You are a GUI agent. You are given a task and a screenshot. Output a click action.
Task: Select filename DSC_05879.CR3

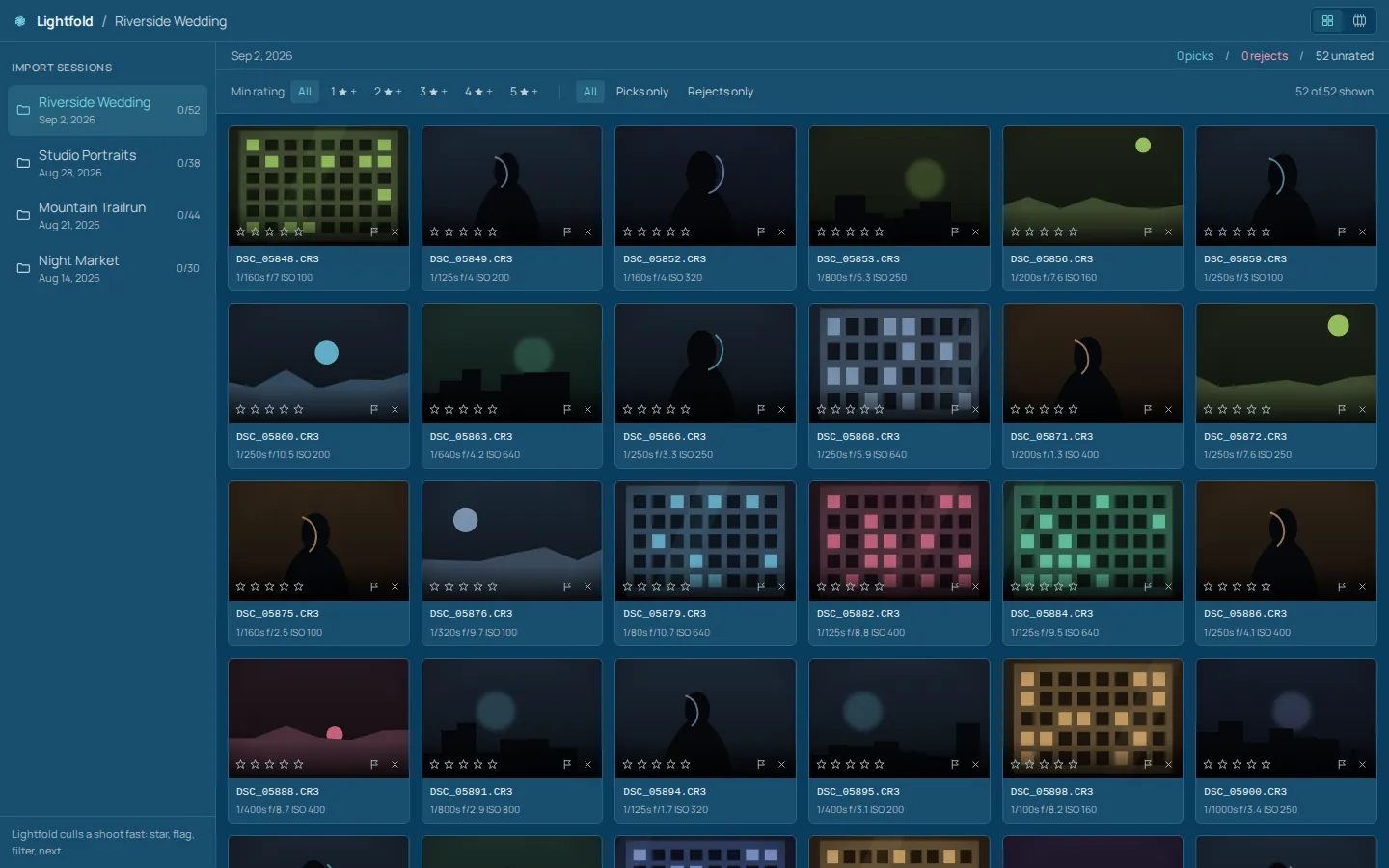tap(665, 614)
